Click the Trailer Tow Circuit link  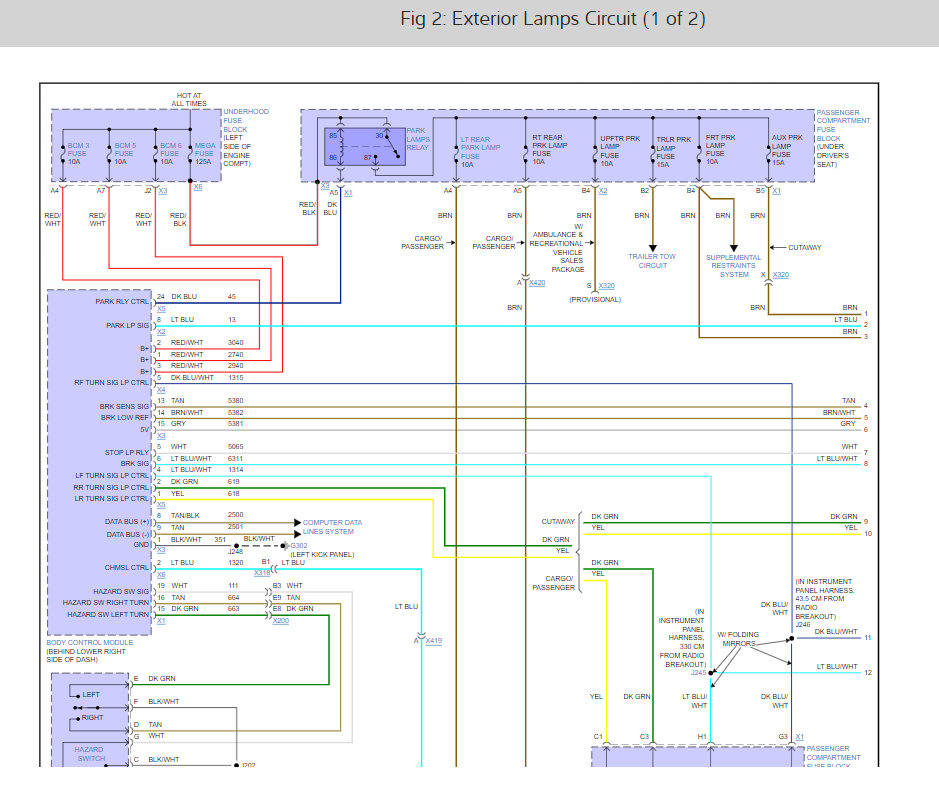(652, 261)
